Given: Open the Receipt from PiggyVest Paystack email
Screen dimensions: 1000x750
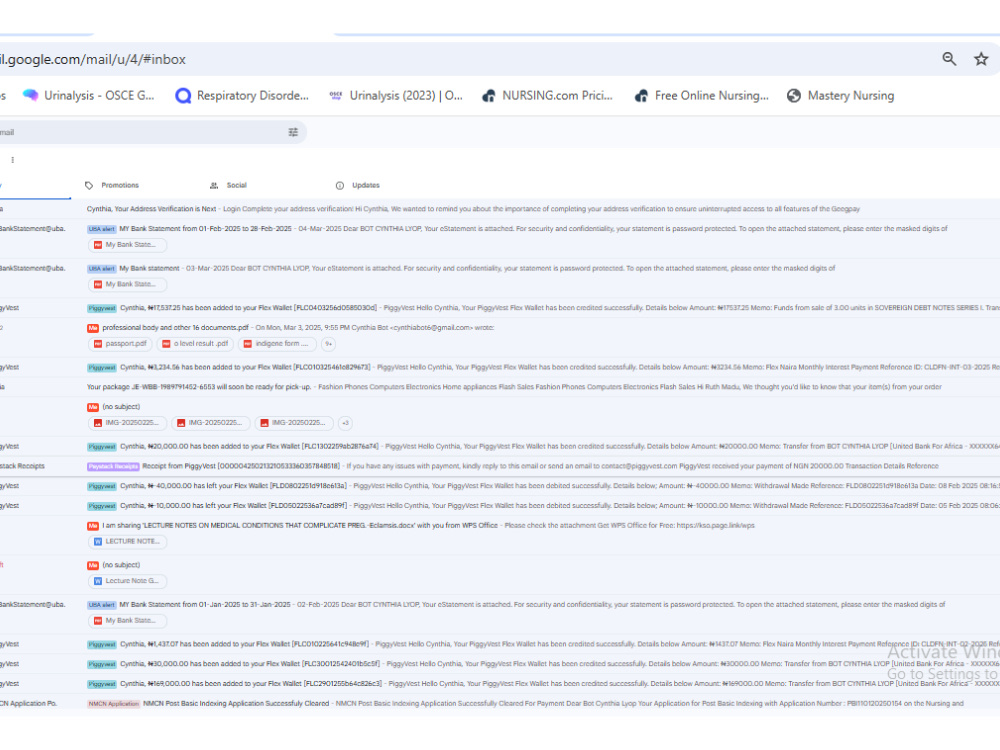Looking at the screenshot, I should pos(500,466).
